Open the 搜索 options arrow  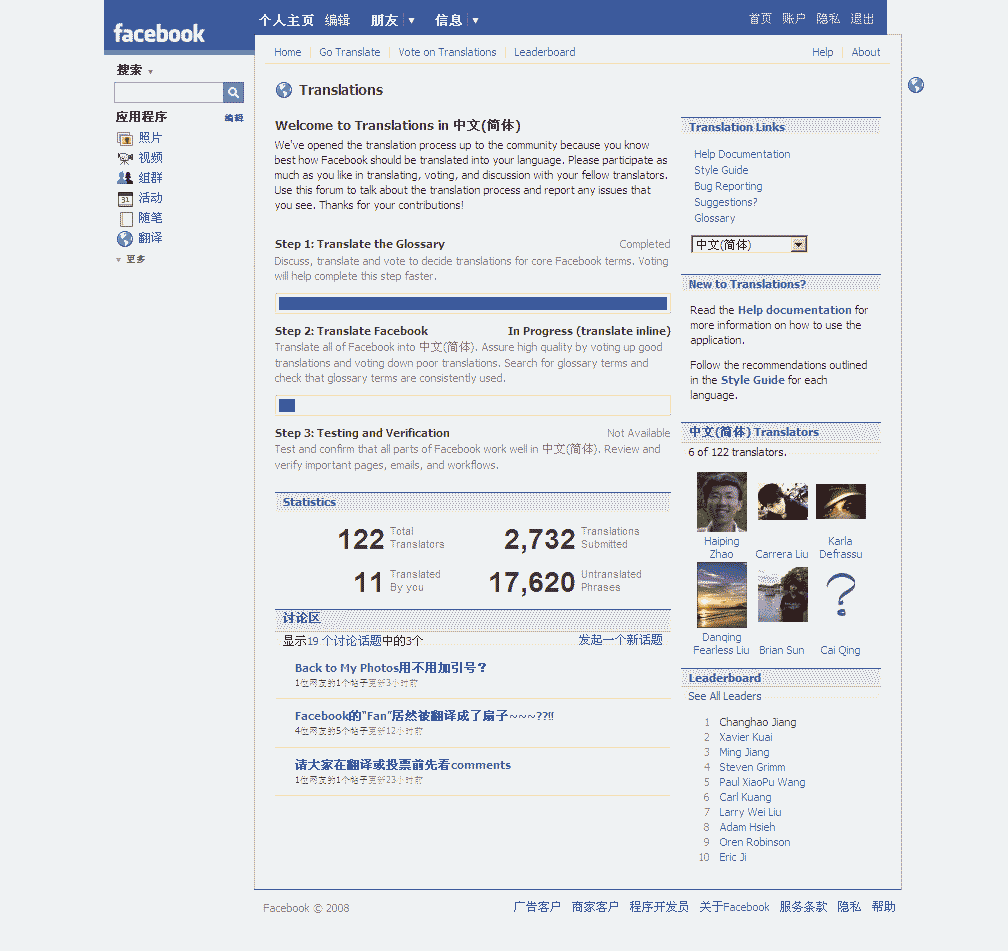coord(150,71)
